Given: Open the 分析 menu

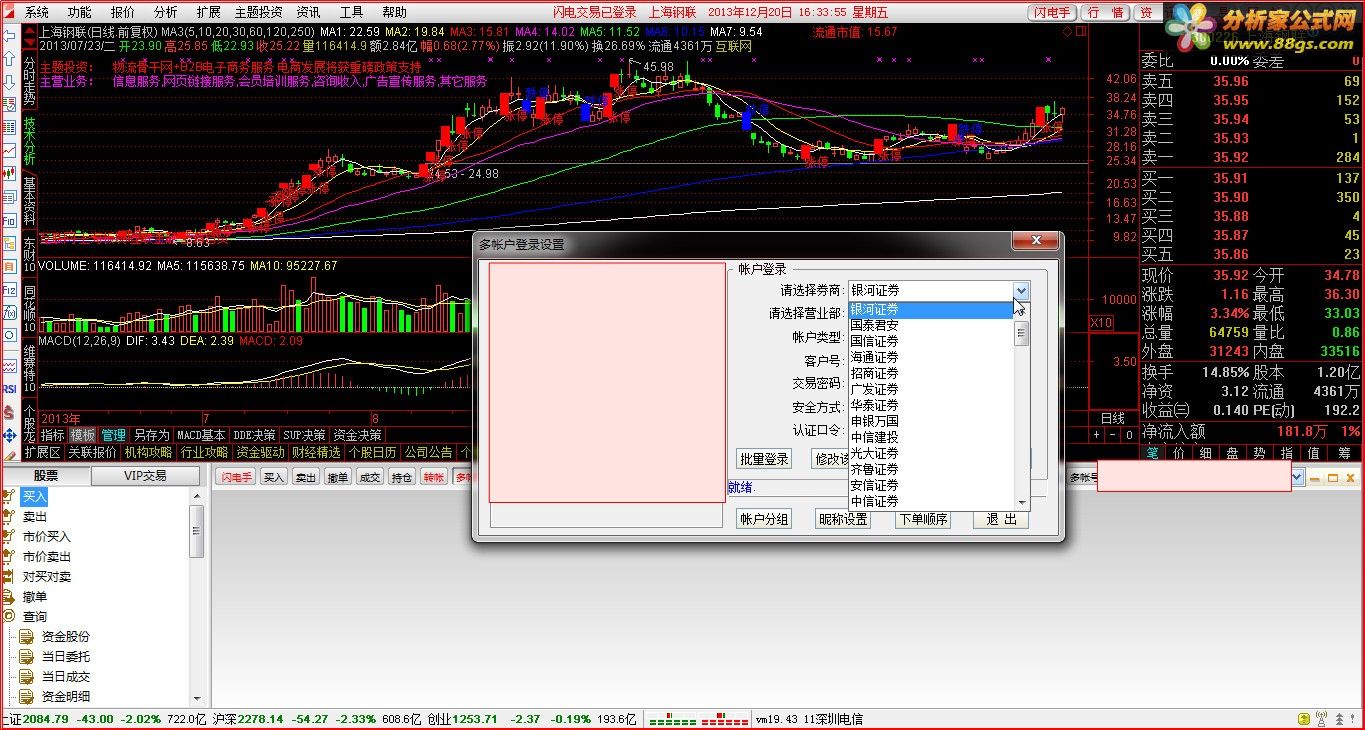Looking at the screenshot, I should click(x=165, y=12).
